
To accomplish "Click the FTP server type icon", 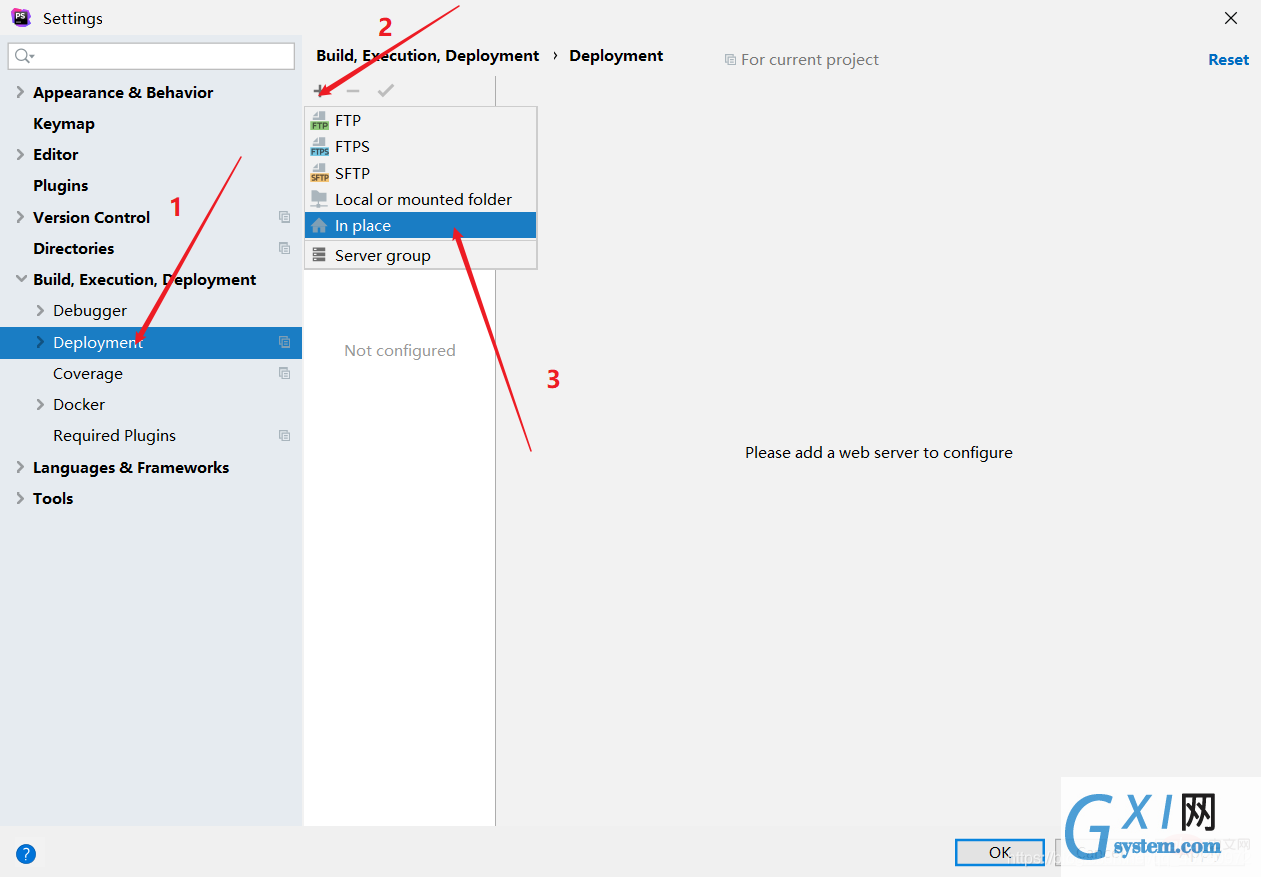I will point(319,121).
